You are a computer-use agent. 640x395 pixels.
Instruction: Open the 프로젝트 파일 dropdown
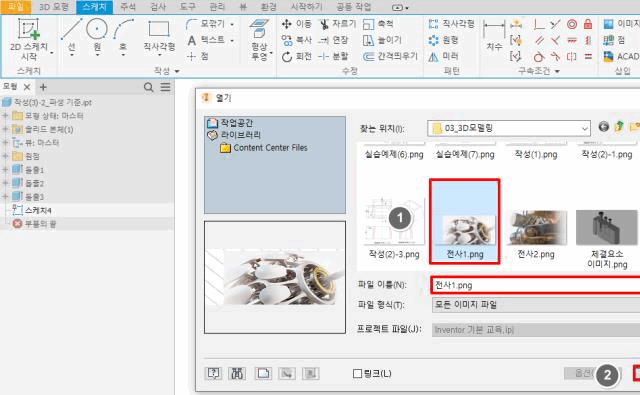click(536, 330)
